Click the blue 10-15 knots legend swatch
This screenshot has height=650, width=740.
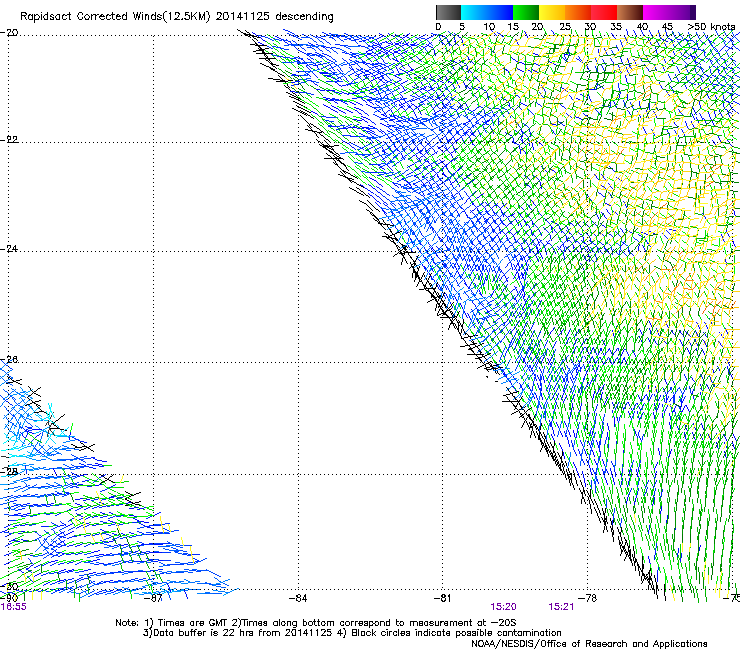point(500,12)
